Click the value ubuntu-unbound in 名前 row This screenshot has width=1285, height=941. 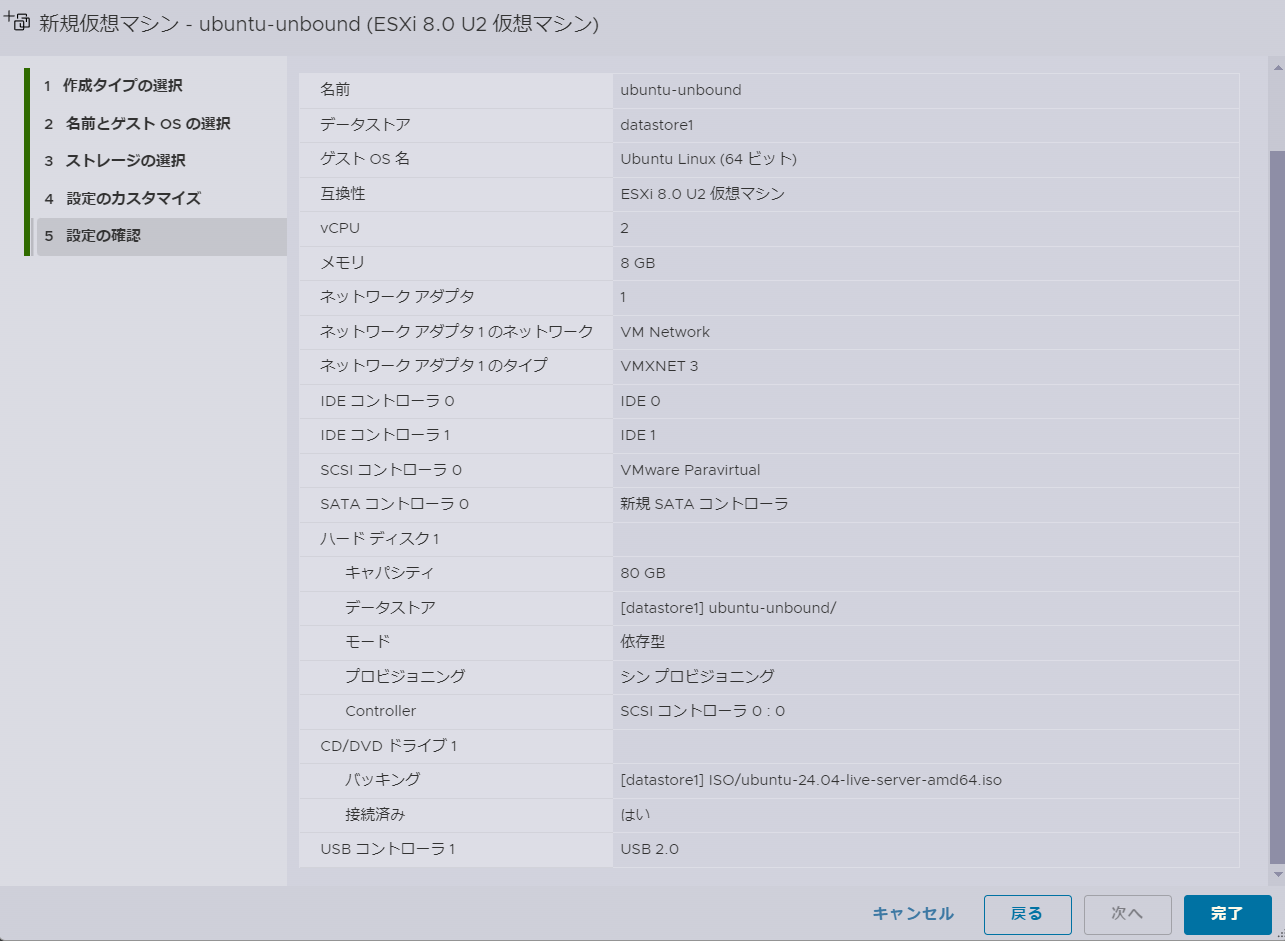click(x=681, y=90)
